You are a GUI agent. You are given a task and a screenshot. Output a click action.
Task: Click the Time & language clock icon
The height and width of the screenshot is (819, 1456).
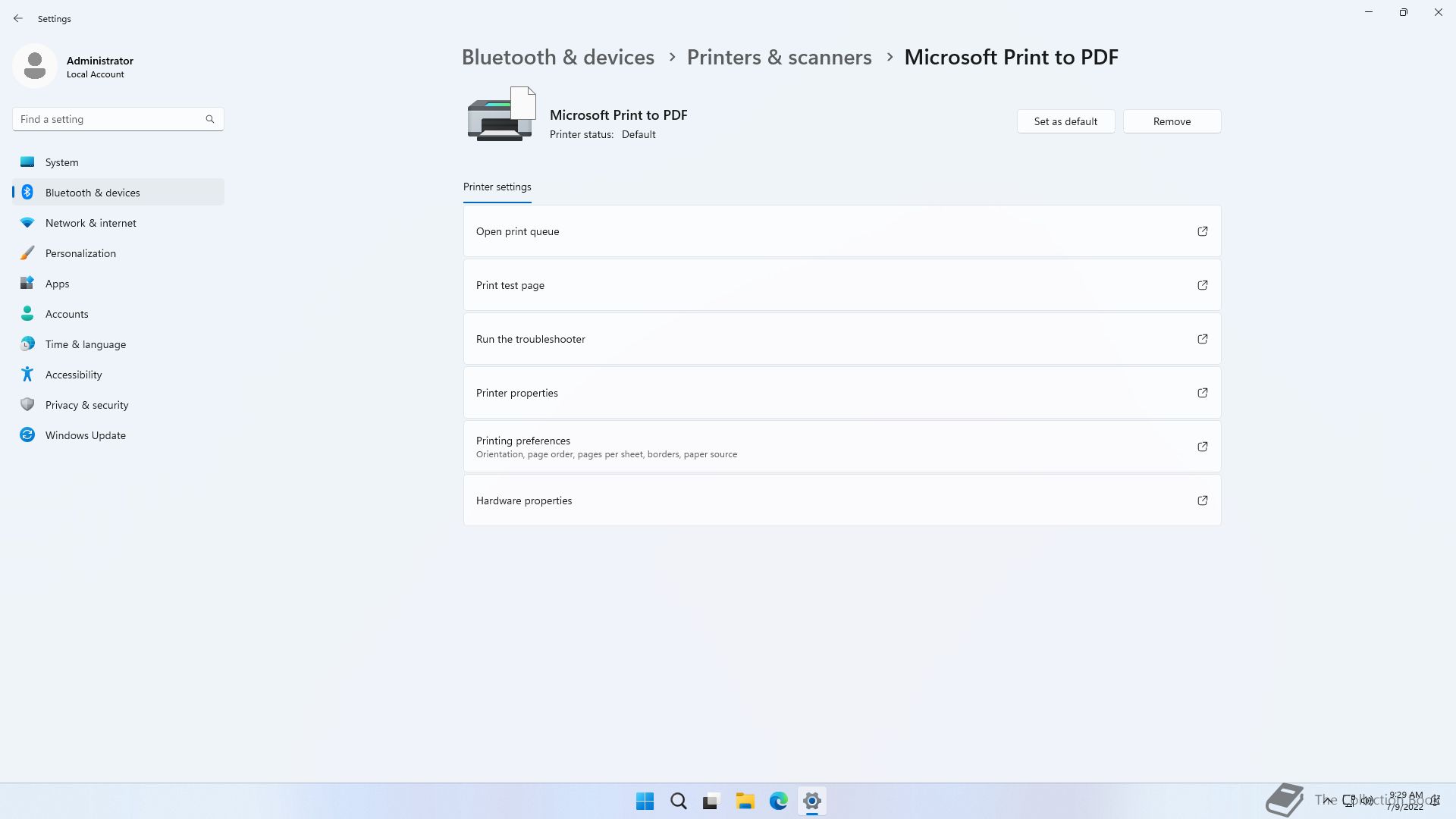(x=27, y=344)
